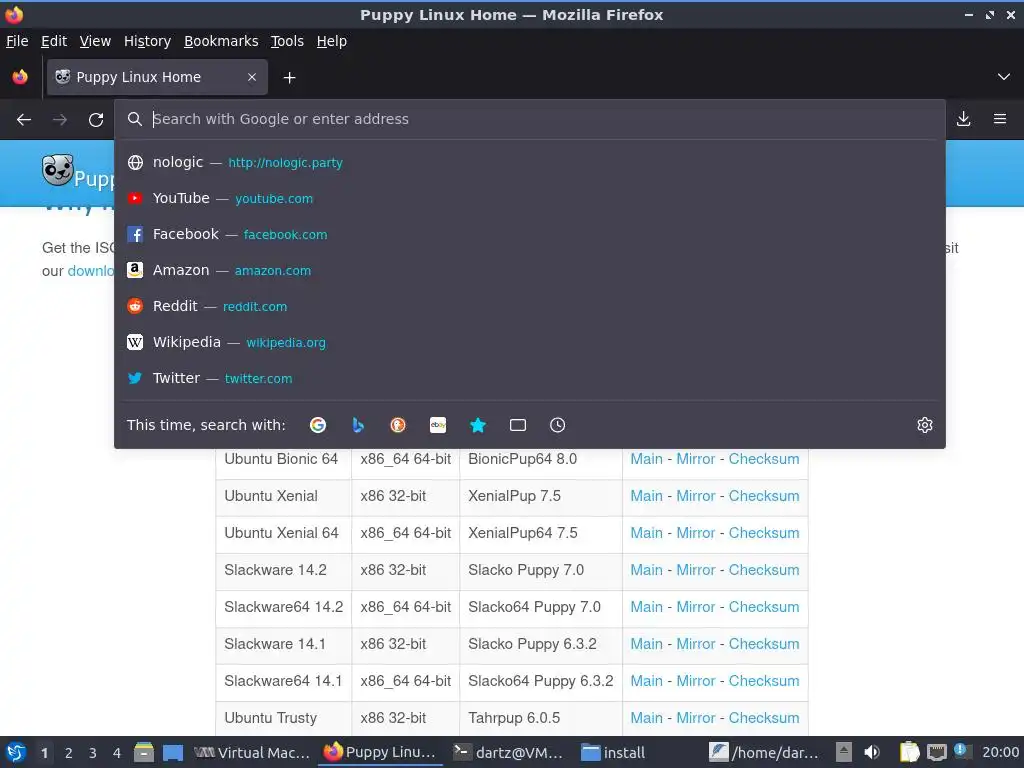
Task: Switch to workspace 2 in taskbar
Action: (x=69, y=753)
